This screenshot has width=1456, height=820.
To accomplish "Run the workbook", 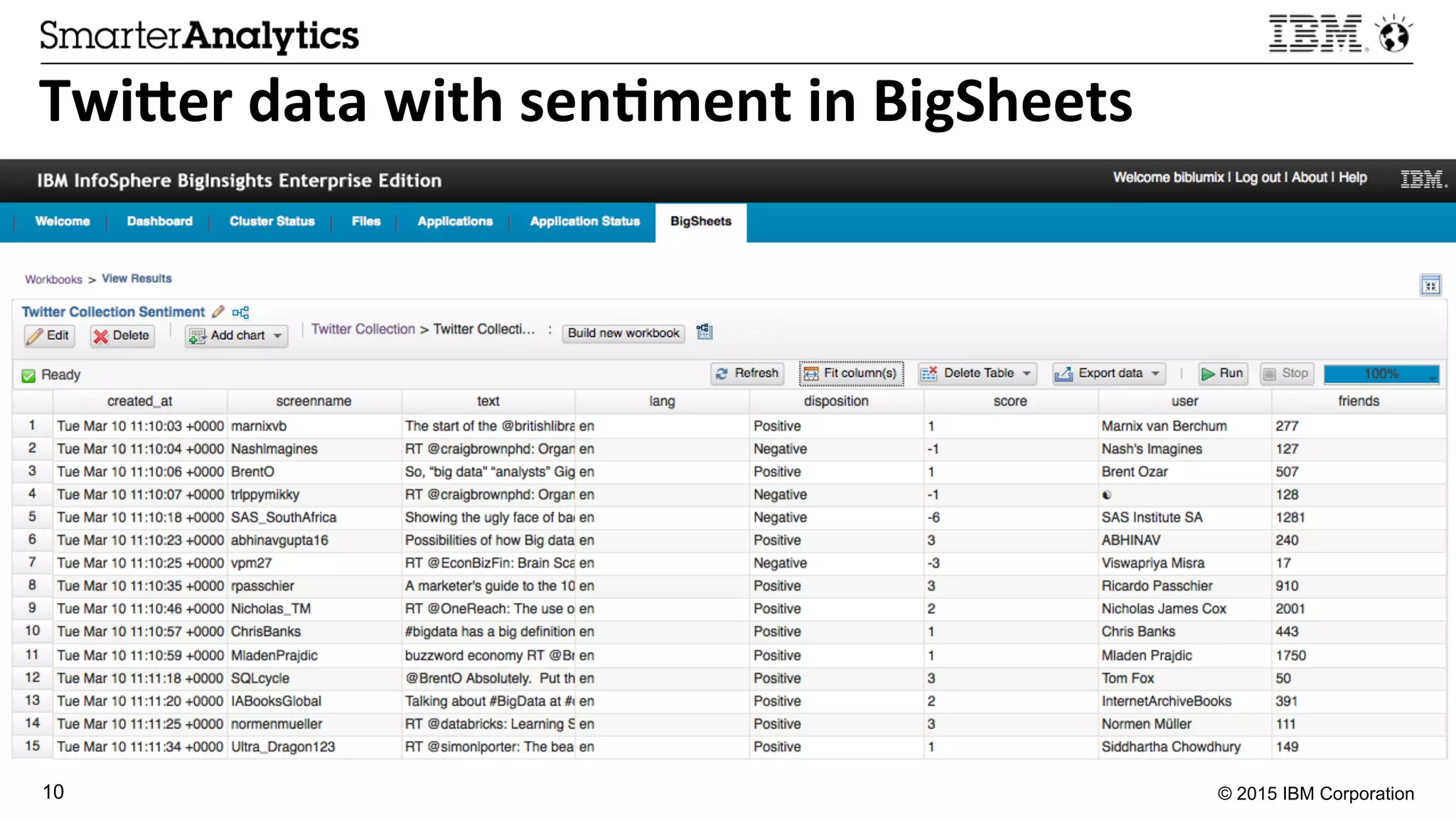I will 1222,373.
